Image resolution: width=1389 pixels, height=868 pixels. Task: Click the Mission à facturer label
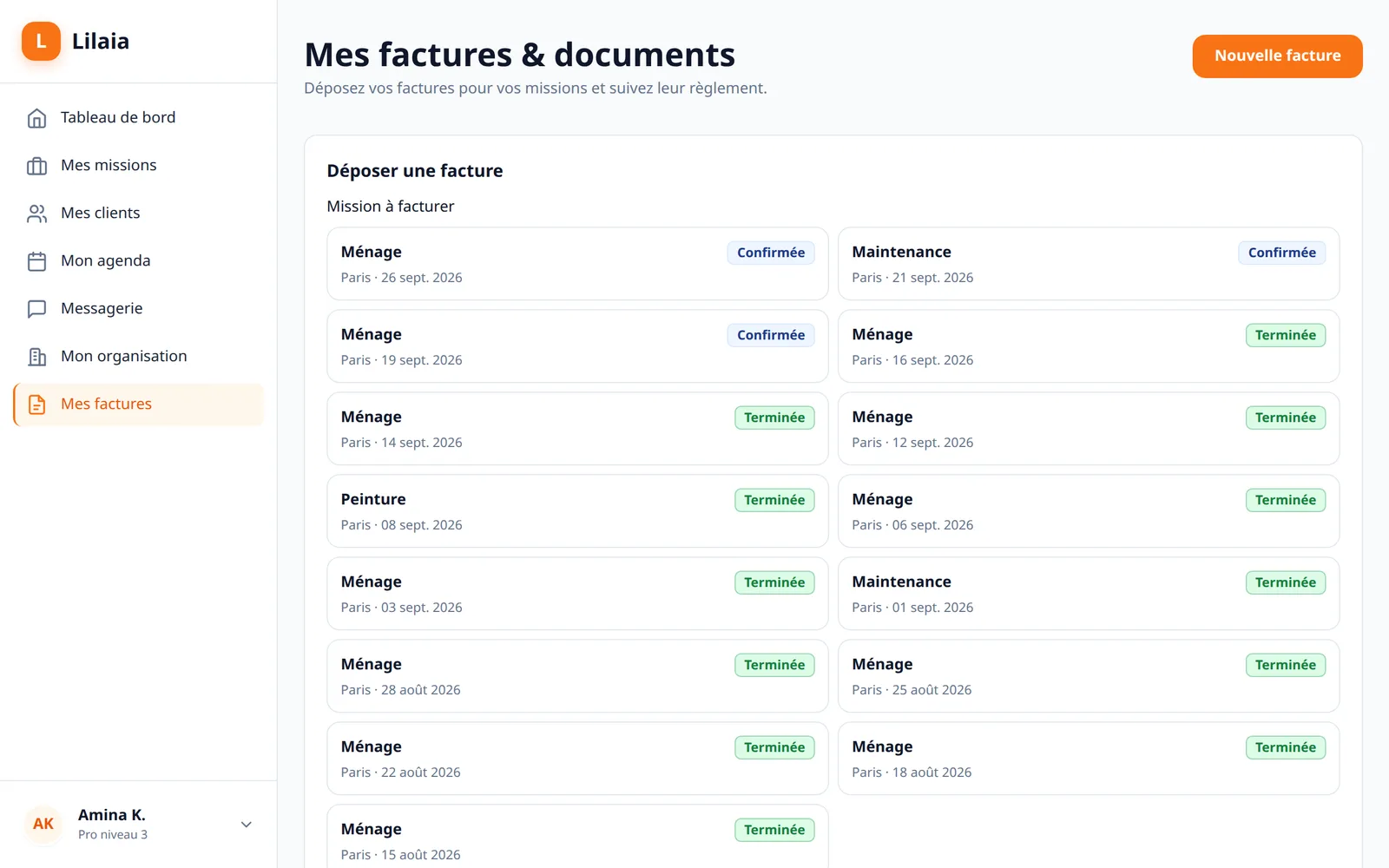tap(391, 207)
